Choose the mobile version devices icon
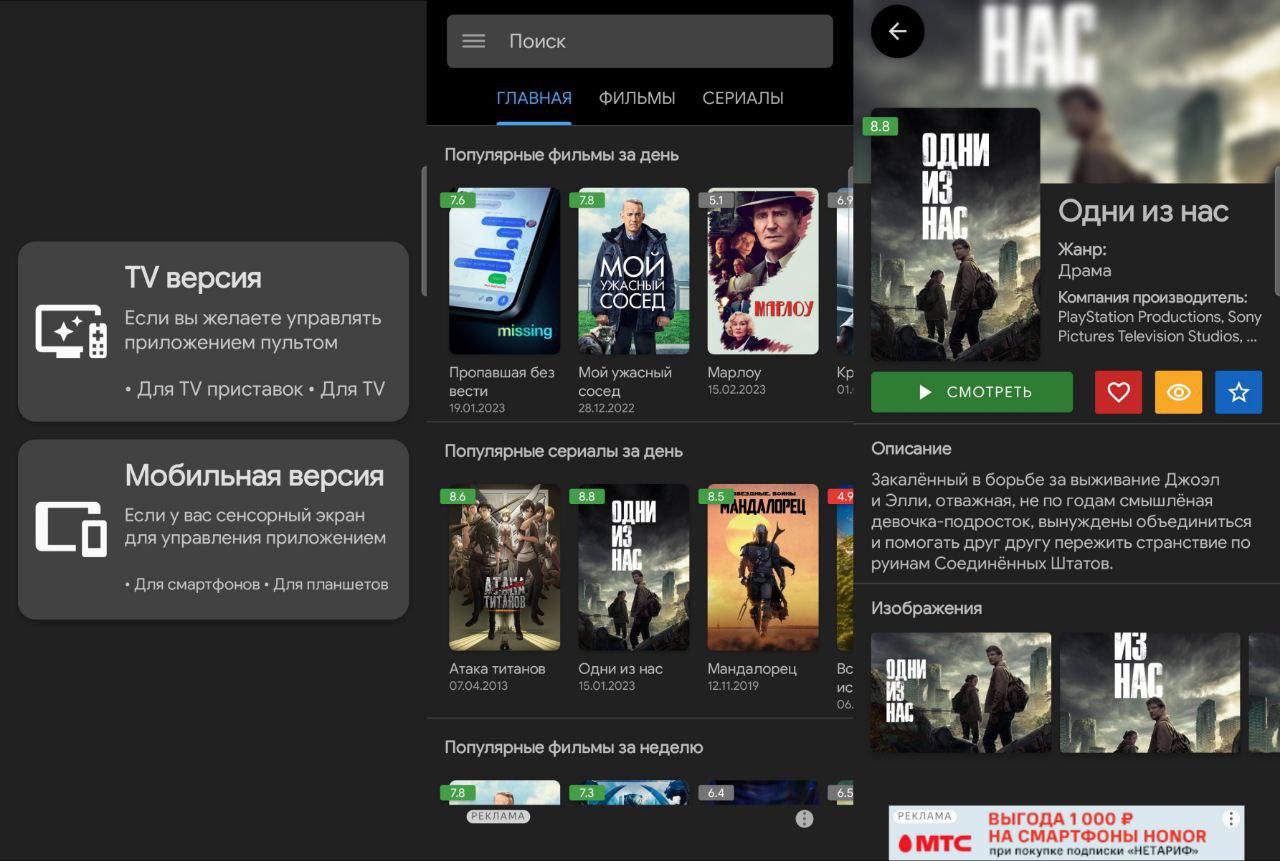The image size is (1280, 861). pos(71,528)
